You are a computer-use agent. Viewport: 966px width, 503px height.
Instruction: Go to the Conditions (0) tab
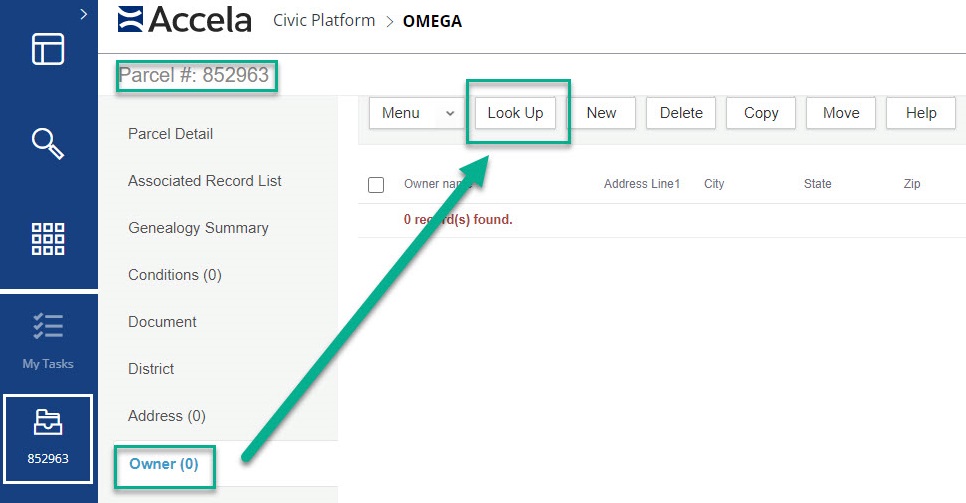click(x=175, y=275)
